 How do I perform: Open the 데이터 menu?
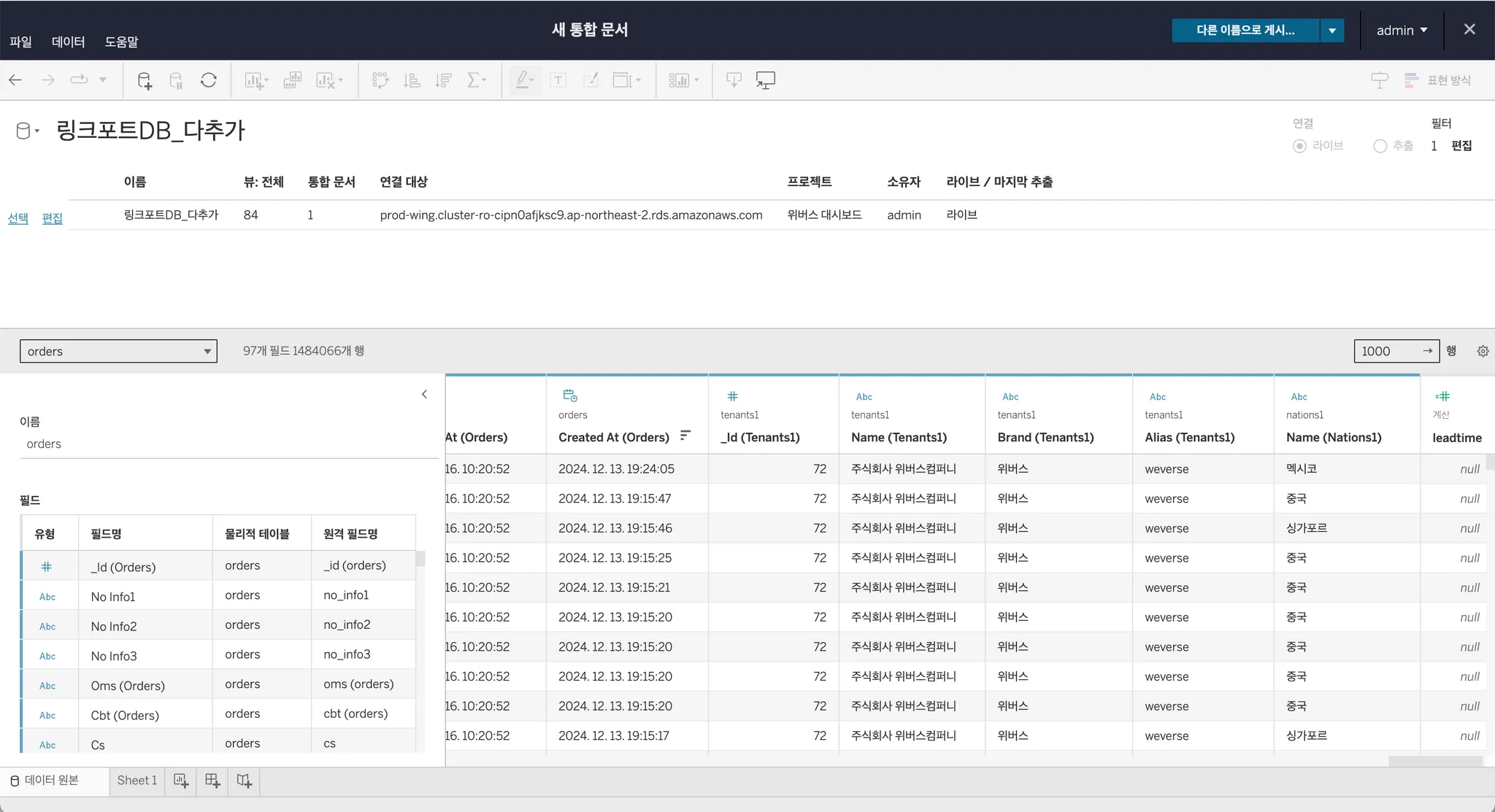point(68,42)
